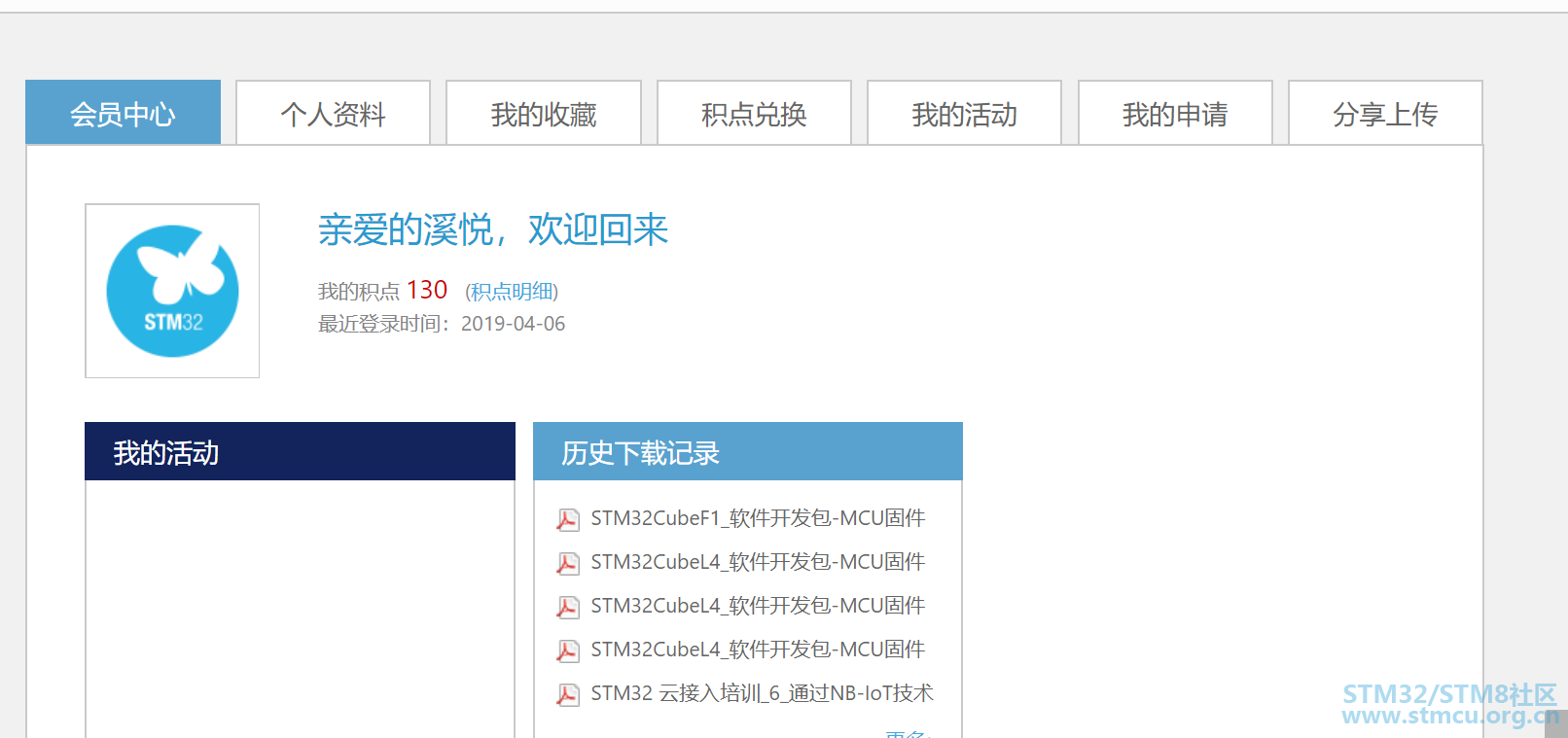
Task: Open the 积点明细 link
Action: coord(512,292)
